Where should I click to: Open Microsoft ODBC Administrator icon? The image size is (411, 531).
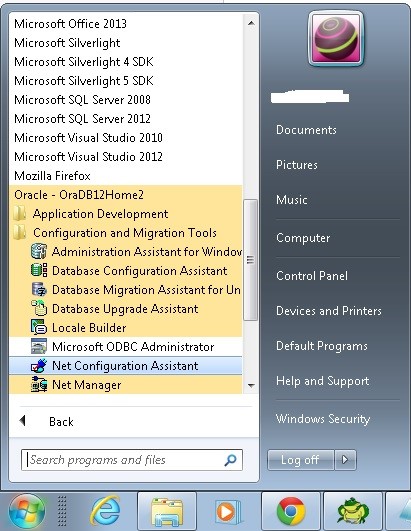pyautogui.click(x=39, y=346)
